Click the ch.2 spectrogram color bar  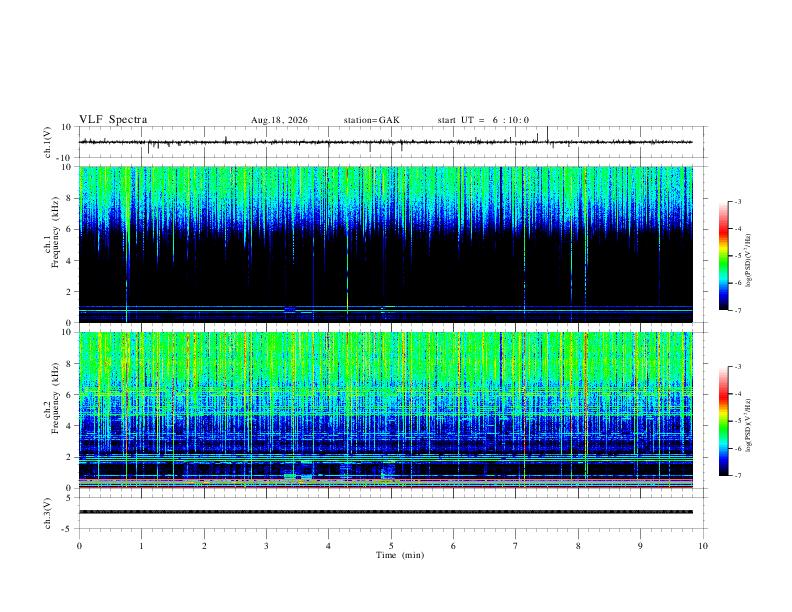[x=723, y=421]
